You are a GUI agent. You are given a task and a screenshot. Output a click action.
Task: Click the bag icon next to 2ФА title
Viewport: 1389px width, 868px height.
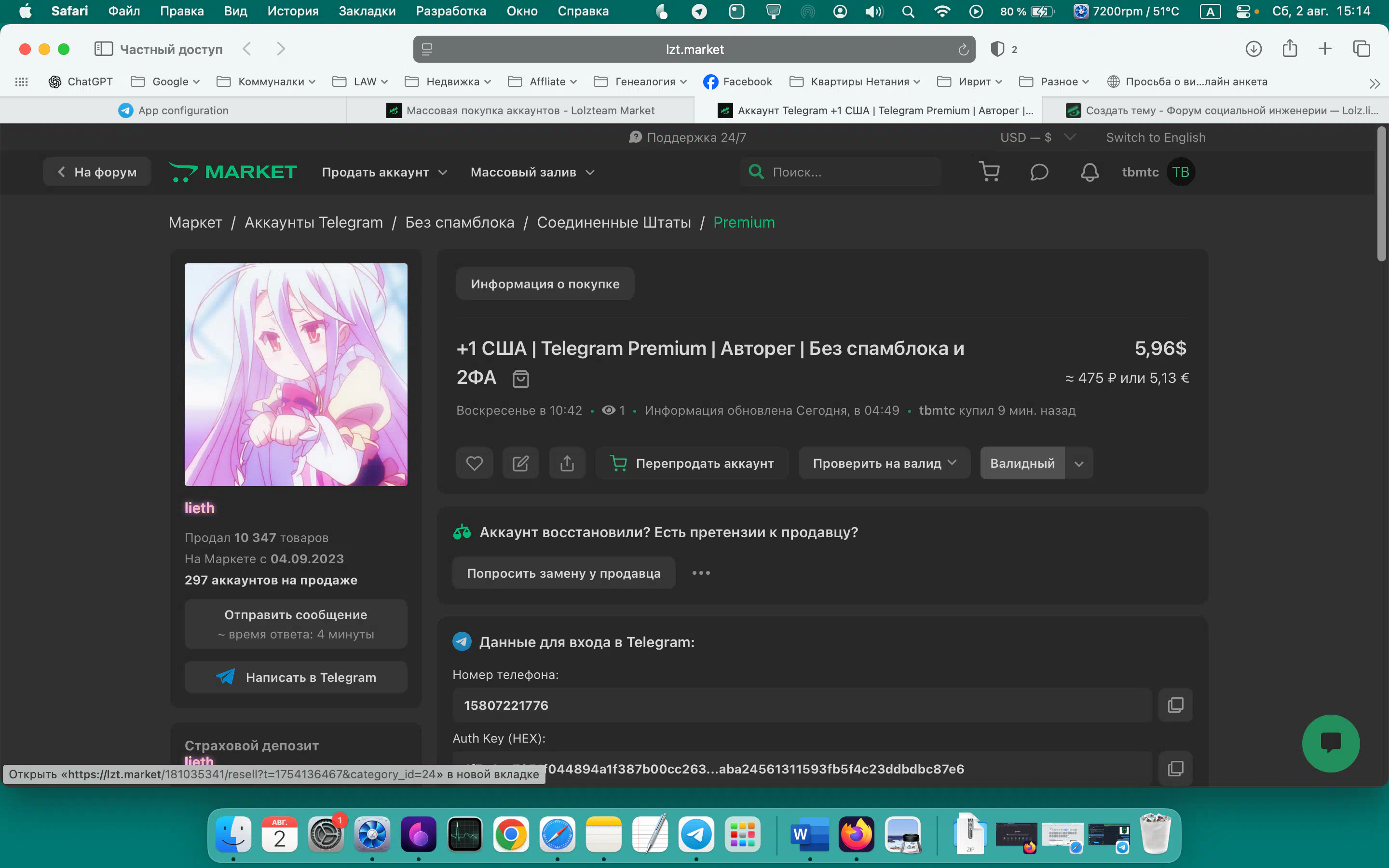pyautogui.click(x=520, y=379)
